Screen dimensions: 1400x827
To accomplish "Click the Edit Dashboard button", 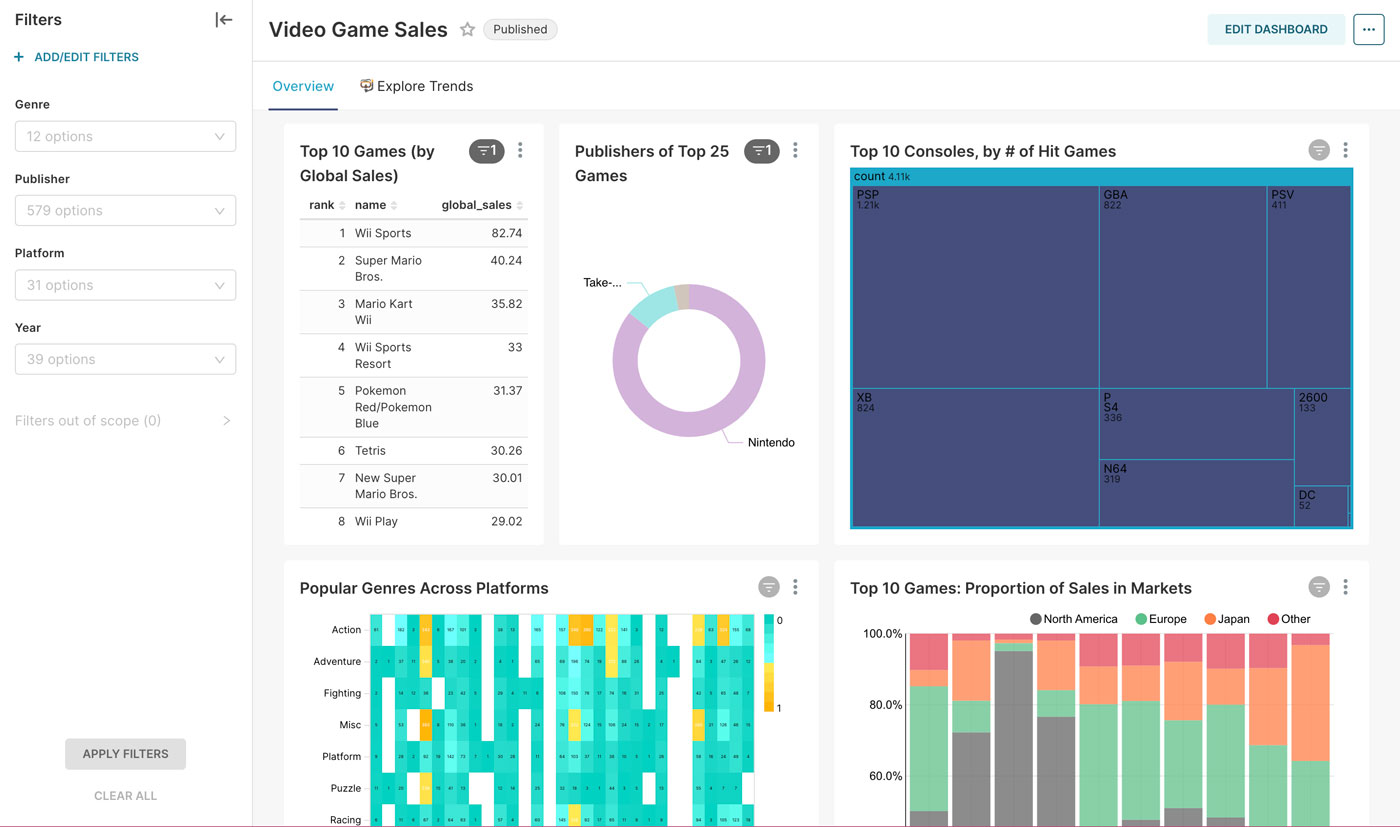I will point(1275,30).
